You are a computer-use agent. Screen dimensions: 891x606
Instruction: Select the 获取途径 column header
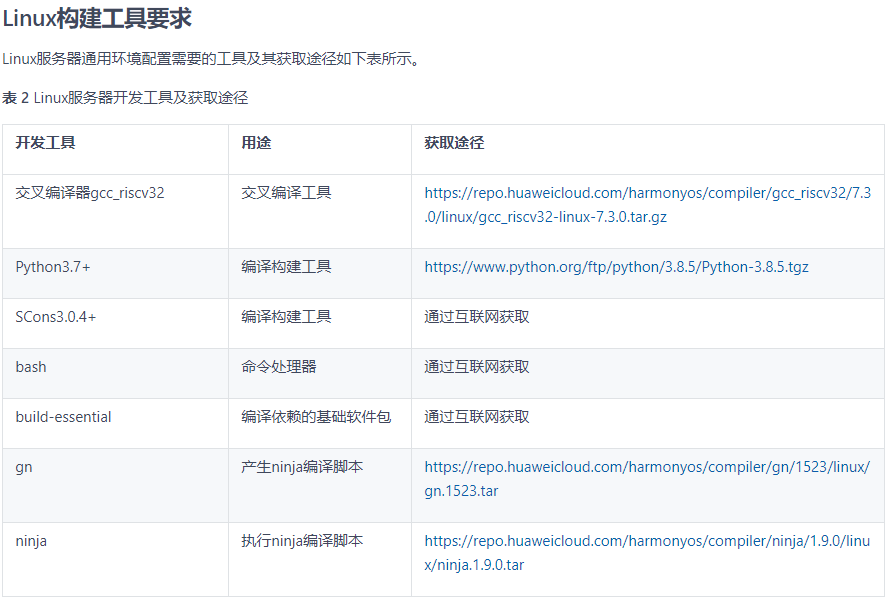point(450,142)
